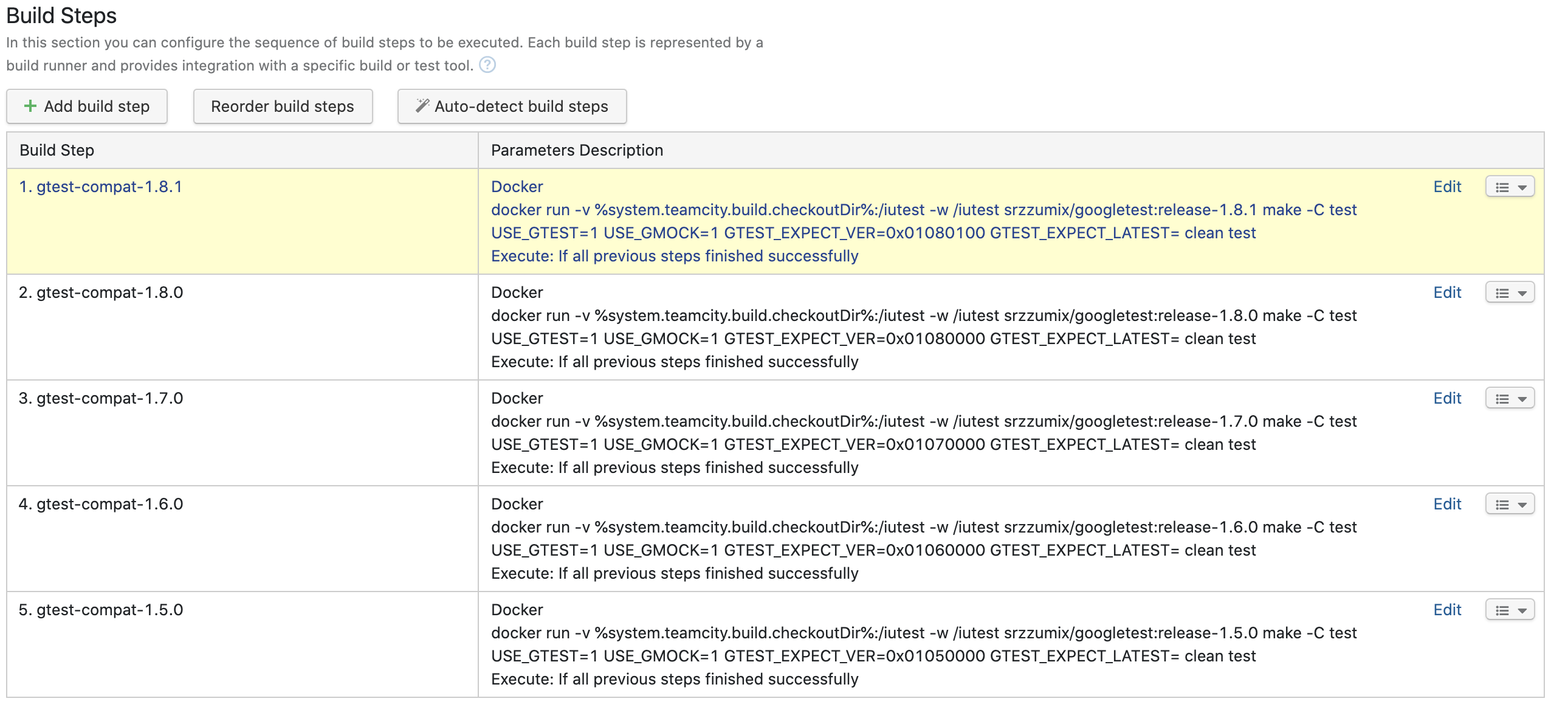Click Add build step button
Image resolution: width=1568 pixels, height=721 pixels.
pyautogui.click(x=86, y=106)
